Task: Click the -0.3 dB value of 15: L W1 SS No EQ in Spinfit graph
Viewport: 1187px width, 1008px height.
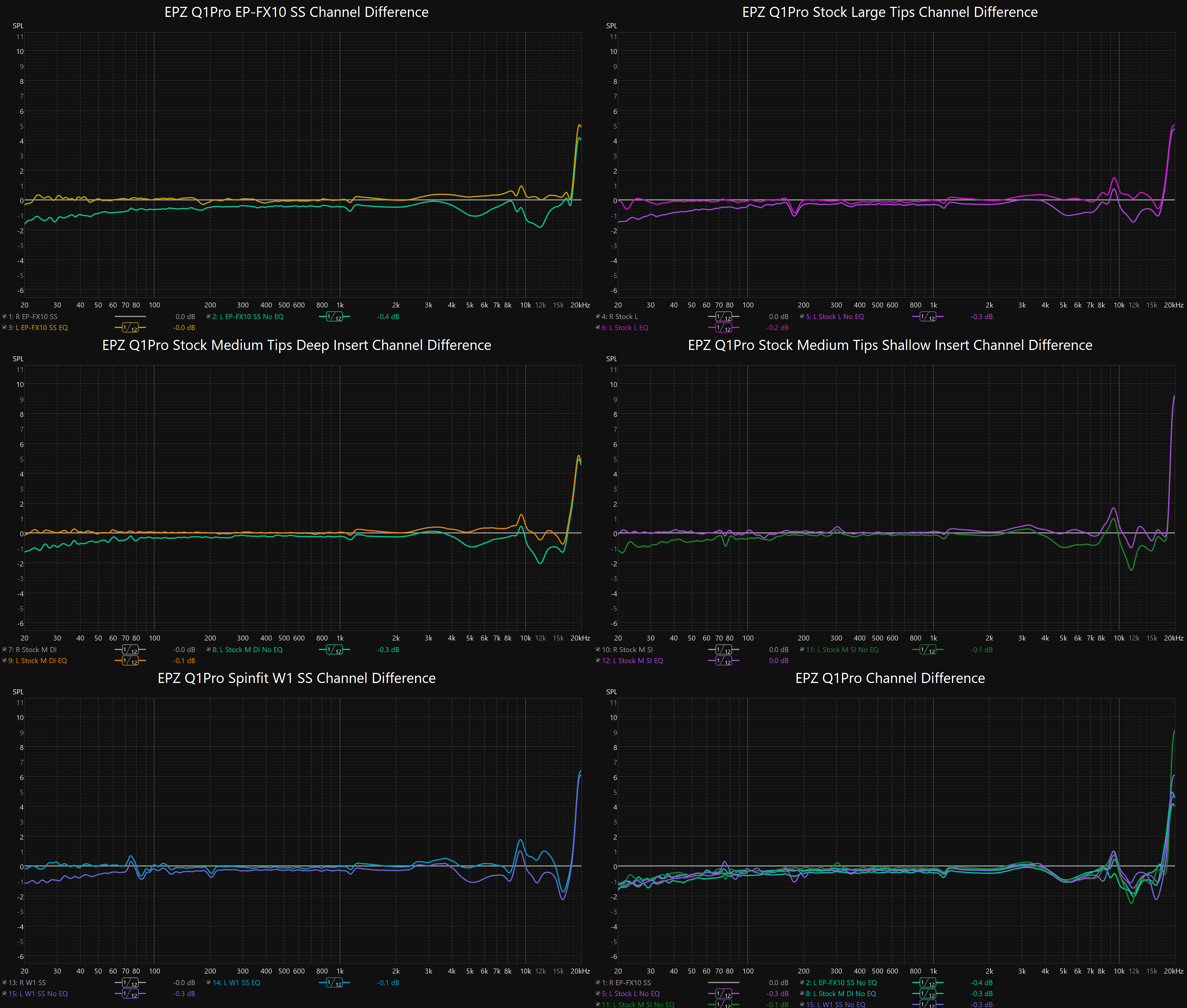Action: pyautogui.click(x=184, y=994)
